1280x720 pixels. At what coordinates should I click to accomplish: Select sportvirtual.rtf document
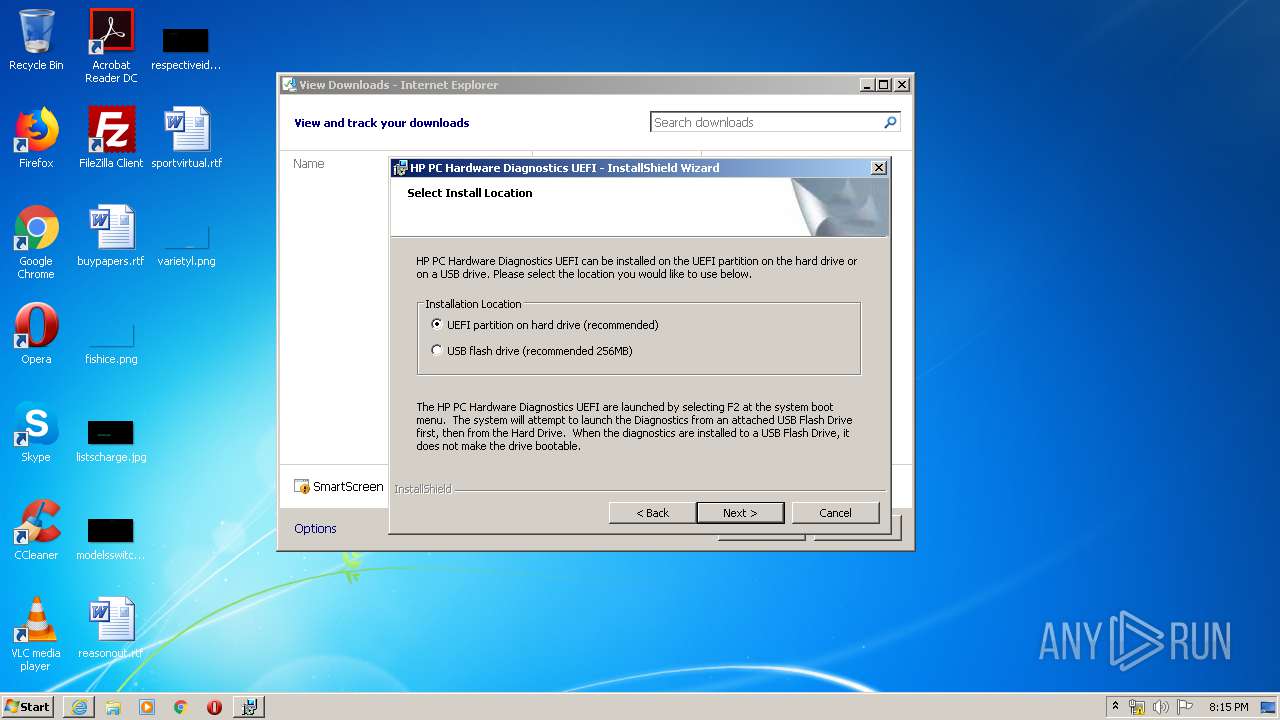click(186, 138)
